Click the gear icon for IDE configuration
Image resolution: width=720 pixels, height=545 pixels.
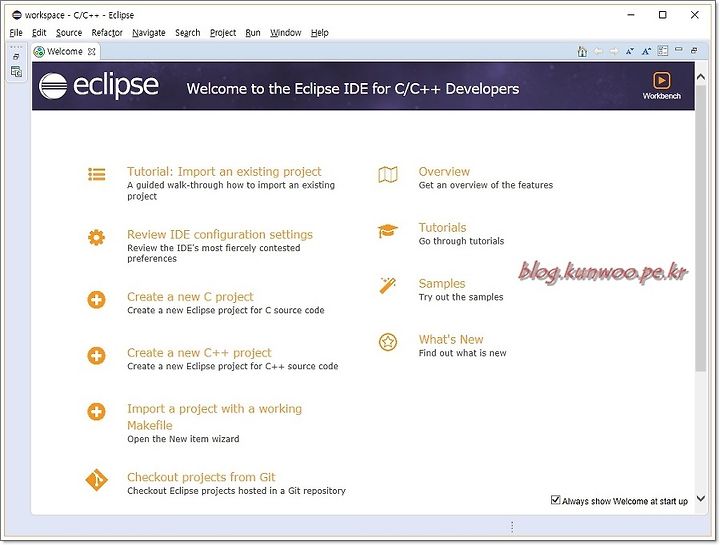[96, 237]
